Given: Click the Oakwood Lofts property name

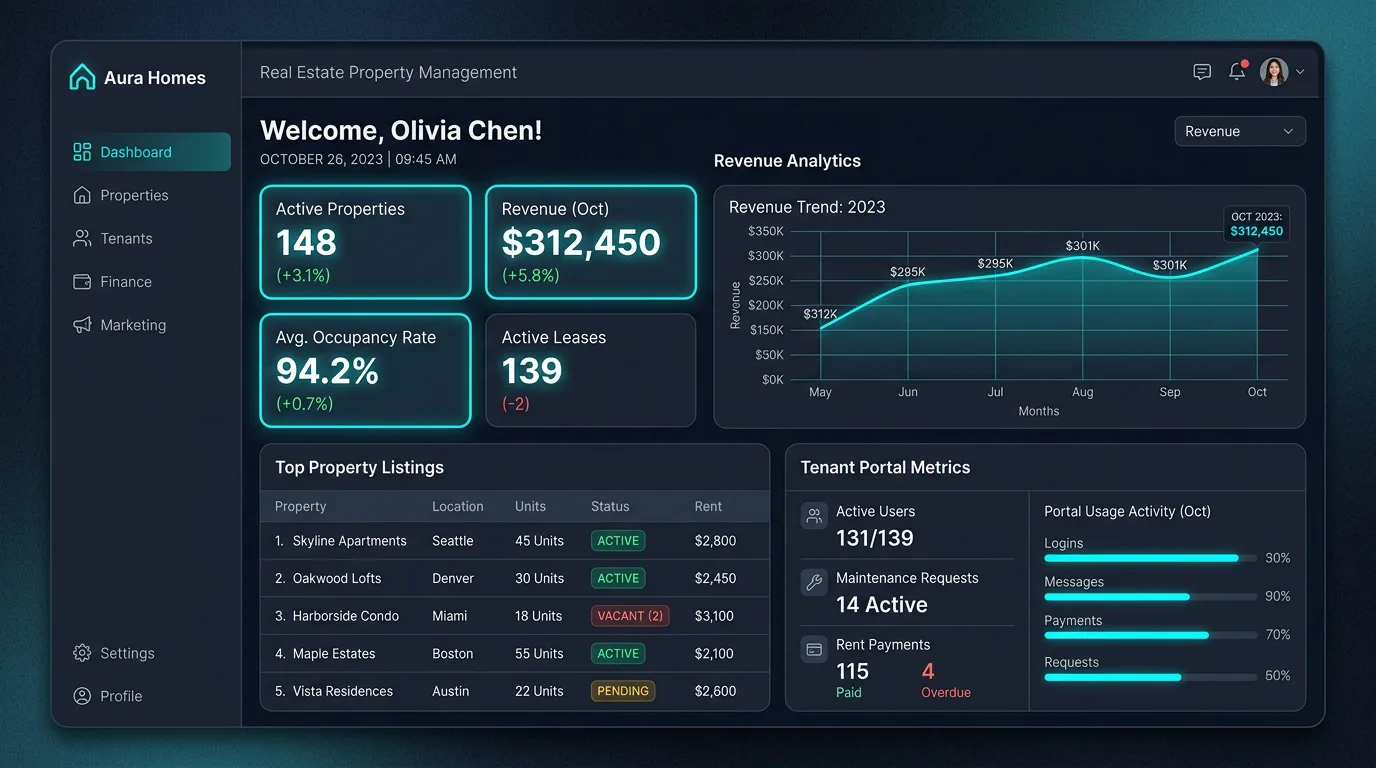Looking at the screenshot, I should click(337, 578).
